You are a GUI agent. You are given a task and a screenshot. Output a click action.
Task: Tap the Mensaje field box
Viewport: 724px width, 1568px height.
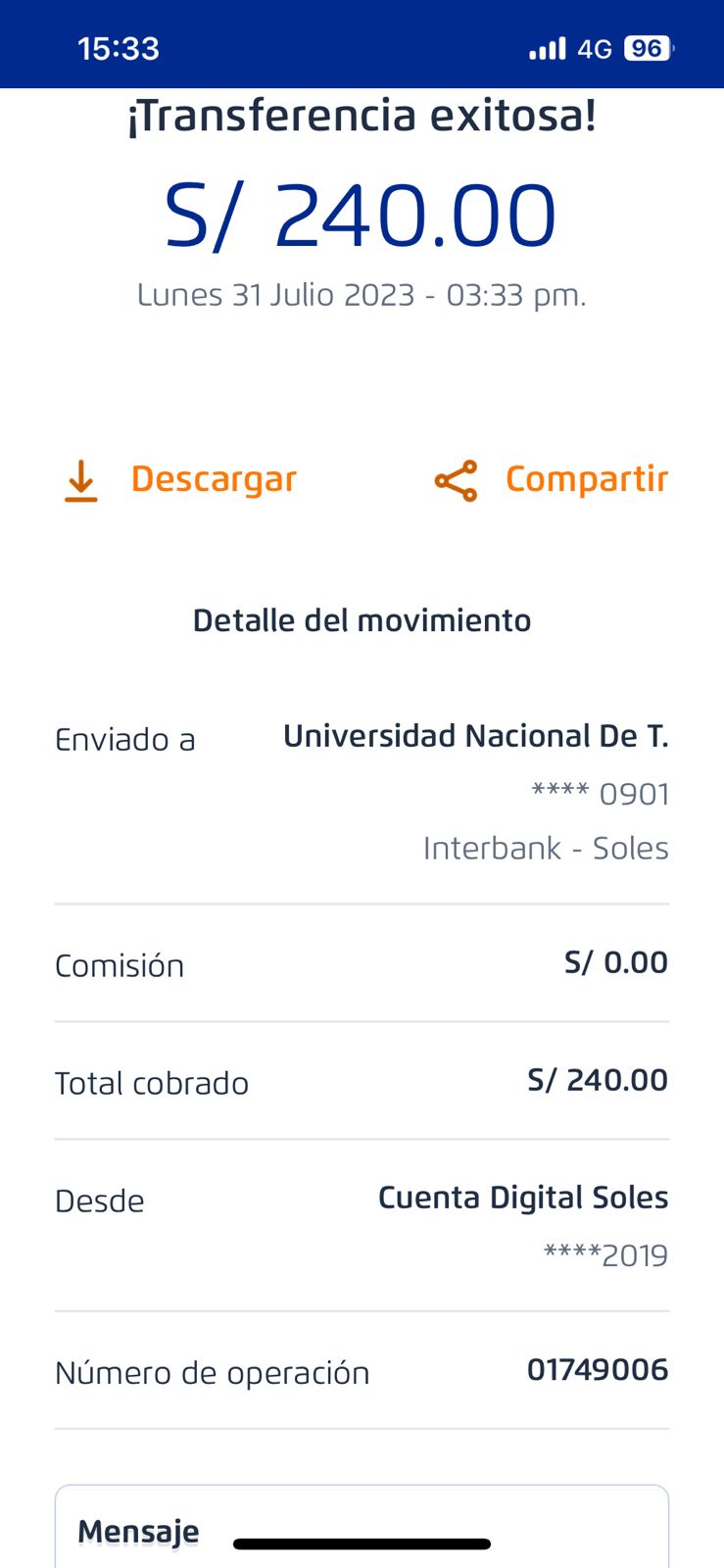[x=362, y=1529]
